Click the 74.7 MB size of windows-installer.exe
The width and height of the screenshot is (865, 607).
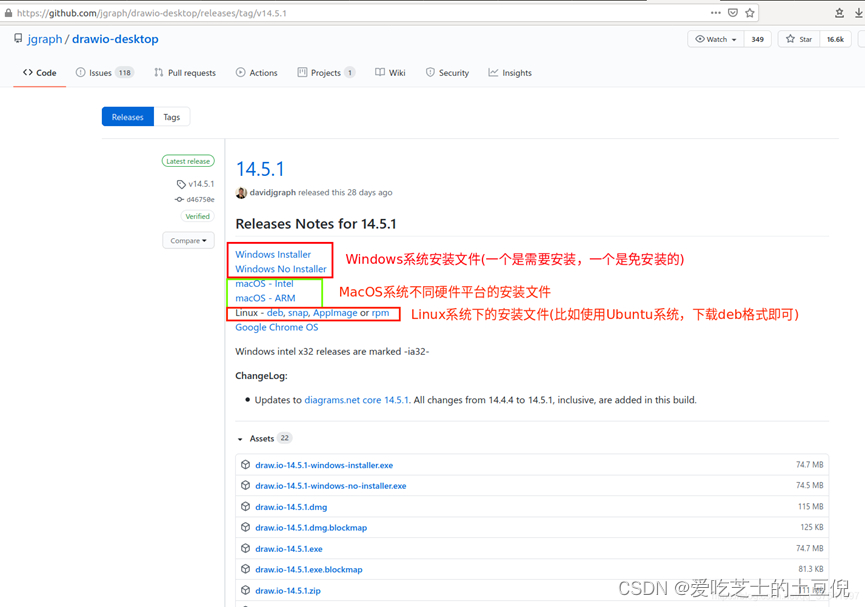[809, 465]
